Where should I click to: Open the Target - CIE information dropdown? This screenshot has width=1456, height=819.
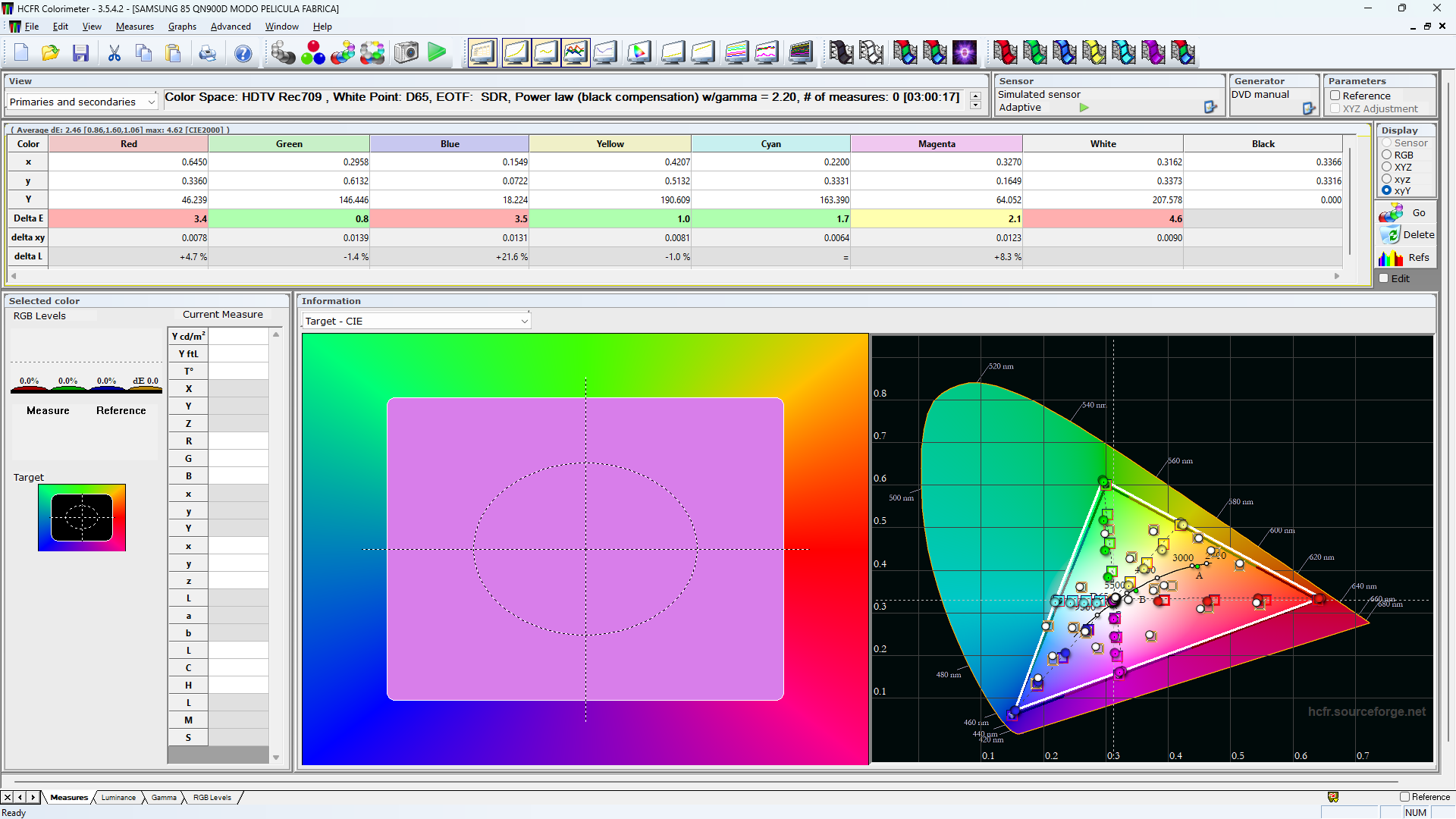524,321
